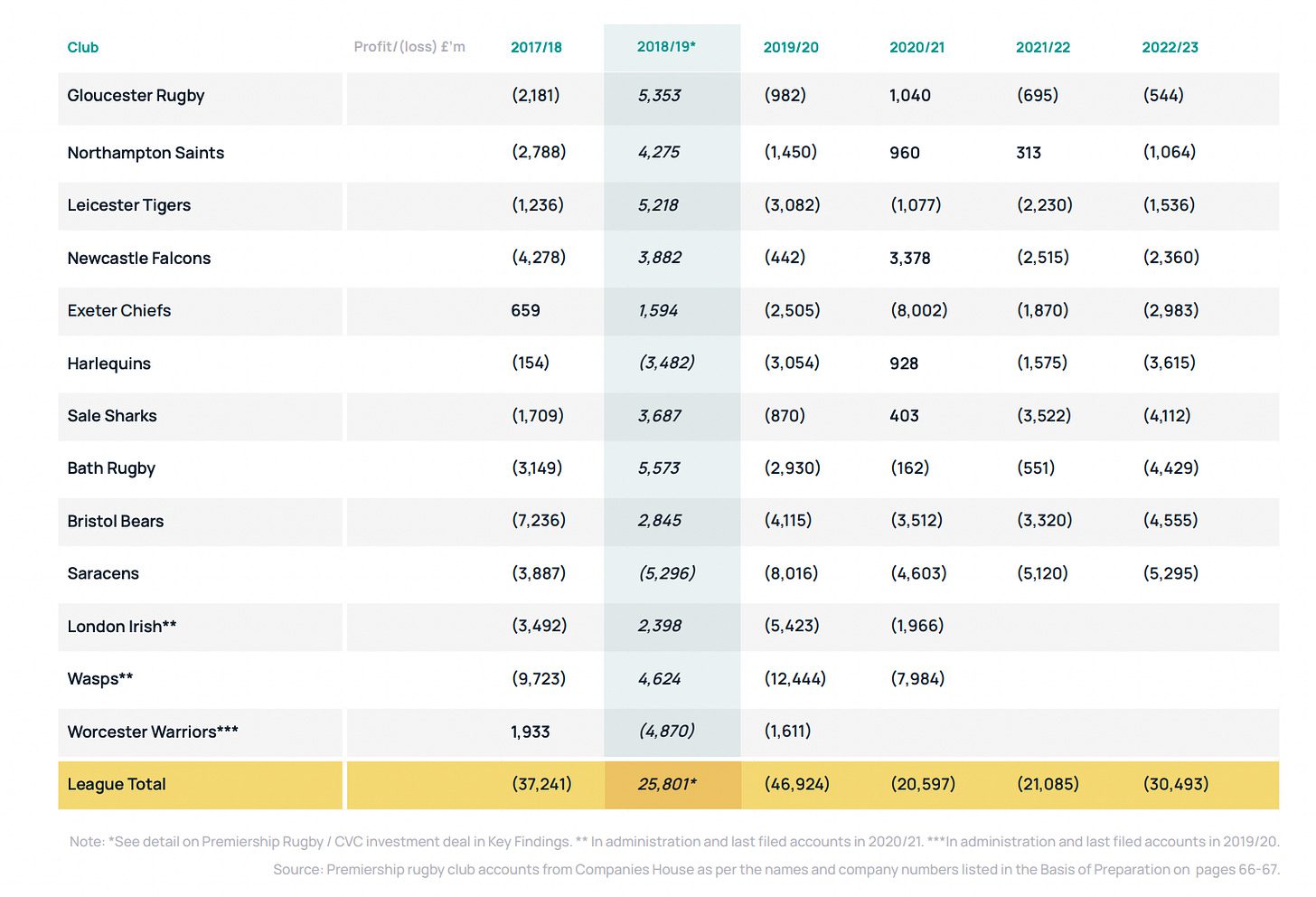Select the Worcester Warriors*** row label
This screenshot has height=897, width=1316.
[153, 732]
